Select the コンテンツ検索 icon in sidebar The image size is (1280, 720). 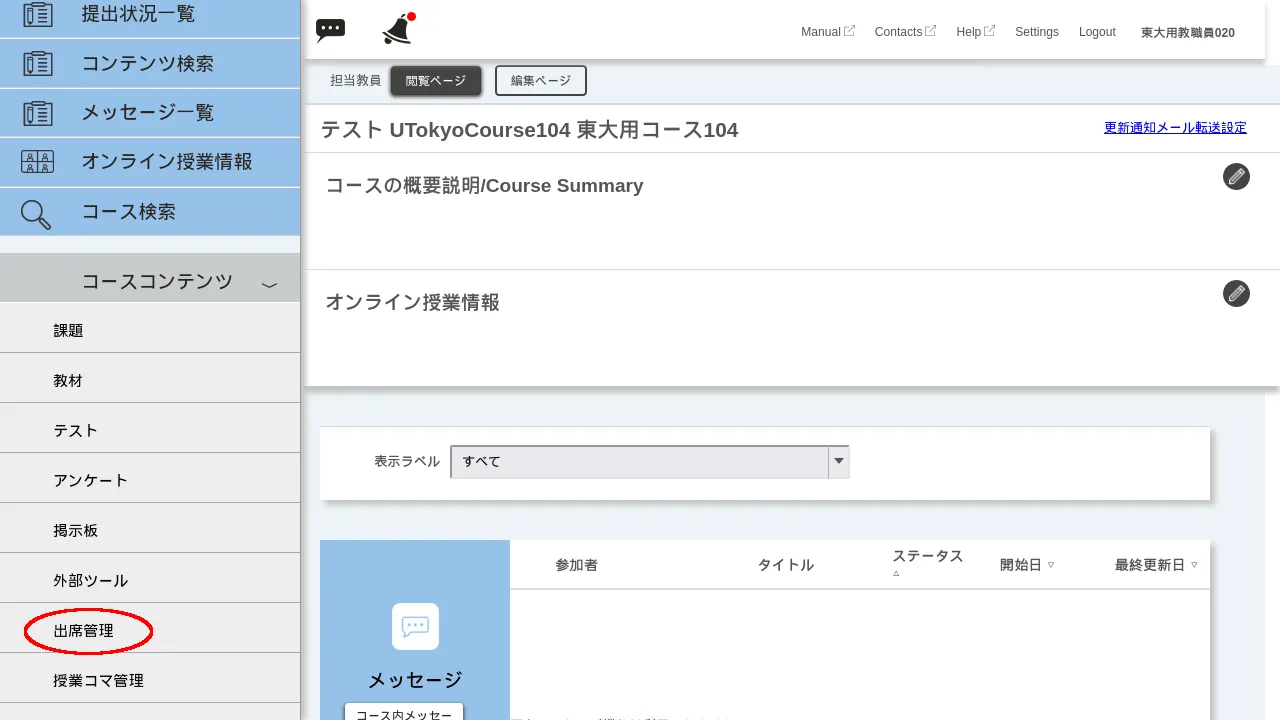(40, 63)
